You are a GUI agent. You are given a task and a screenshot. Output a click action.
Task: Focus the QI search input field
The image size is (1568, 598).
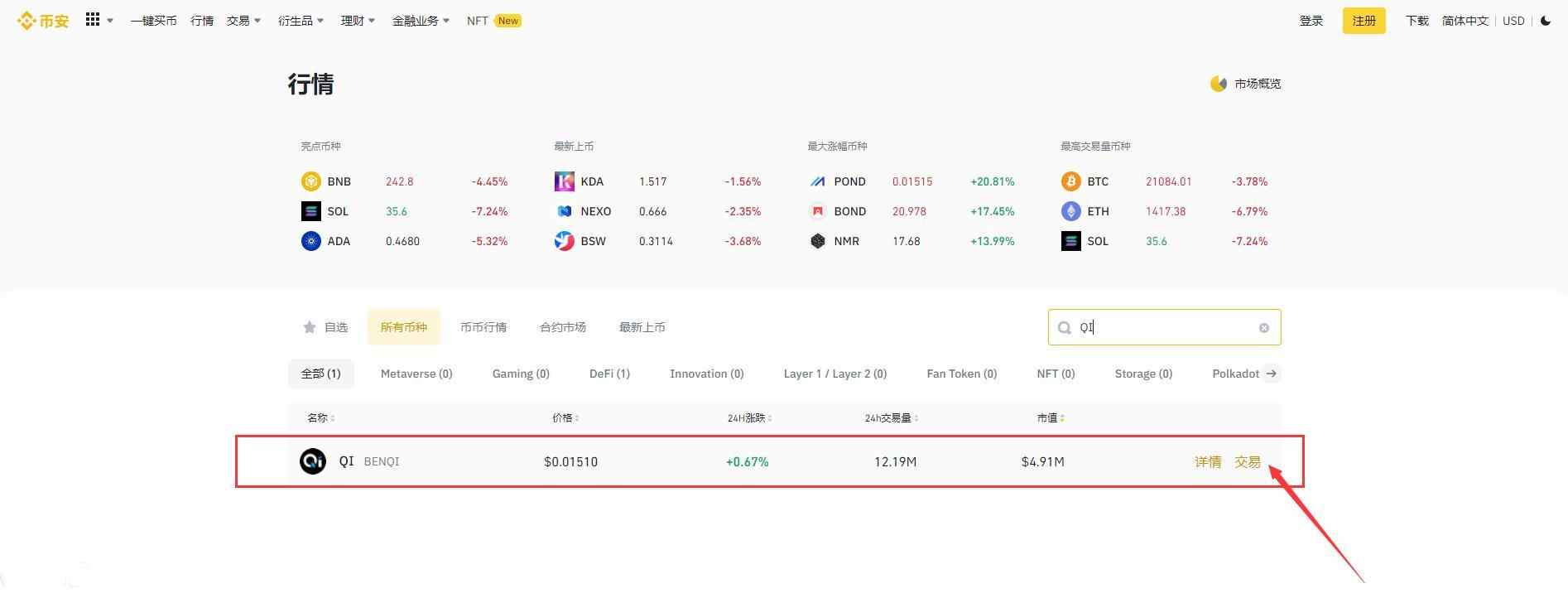pos(1165,327)
